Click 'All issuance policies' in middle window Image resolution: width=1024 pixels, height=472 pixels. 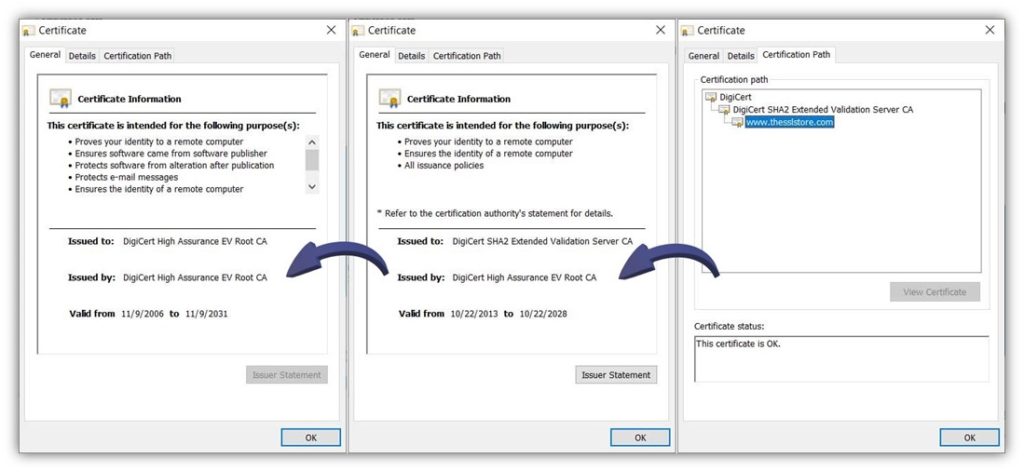click(443, 165)
